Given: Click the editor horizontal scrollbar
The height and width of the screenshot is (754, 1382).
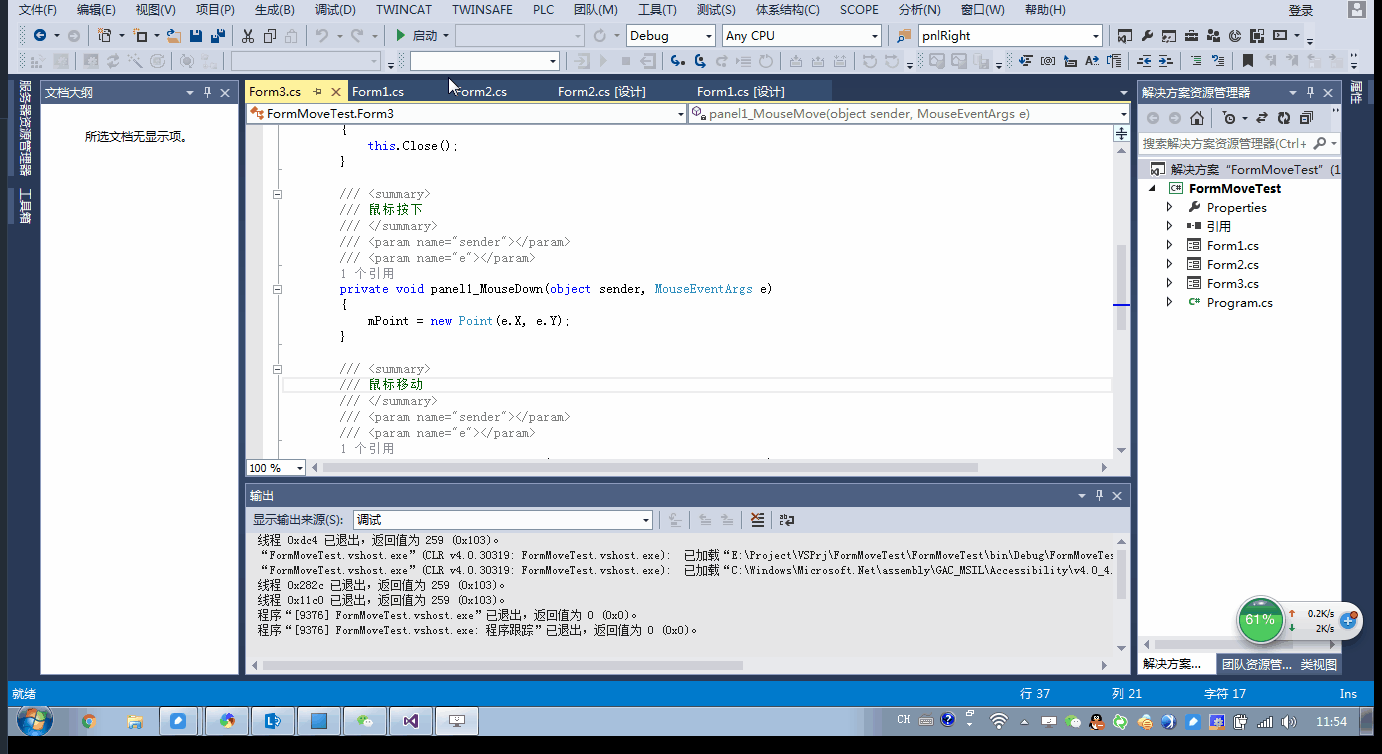Looking at the screenshot, I should pos(650,467).
